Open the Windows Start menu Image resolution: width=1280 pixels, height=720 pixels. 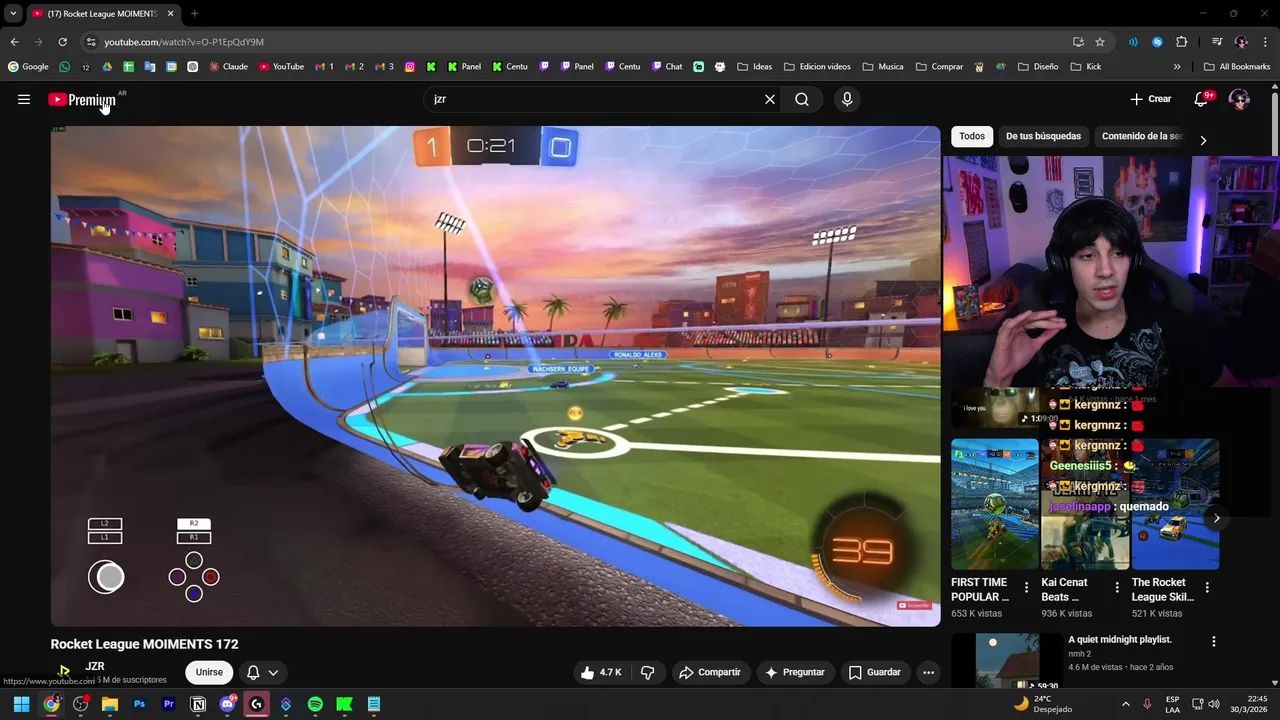(x=21, y=704)
